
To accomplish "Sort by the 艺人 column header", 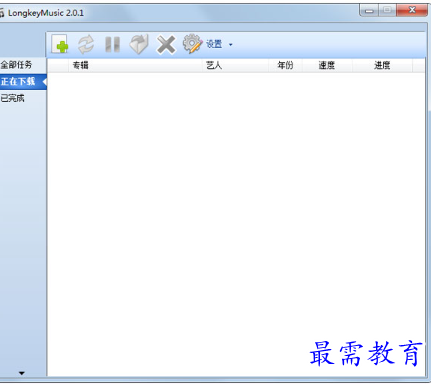I will click(x=235, y=65).
